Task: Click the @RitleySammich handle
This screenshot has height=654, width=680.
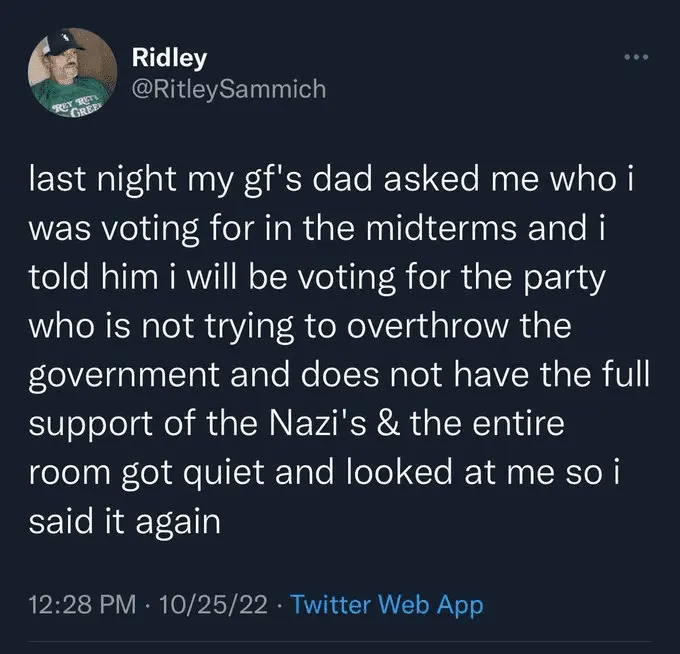Action: click(229, 89)
